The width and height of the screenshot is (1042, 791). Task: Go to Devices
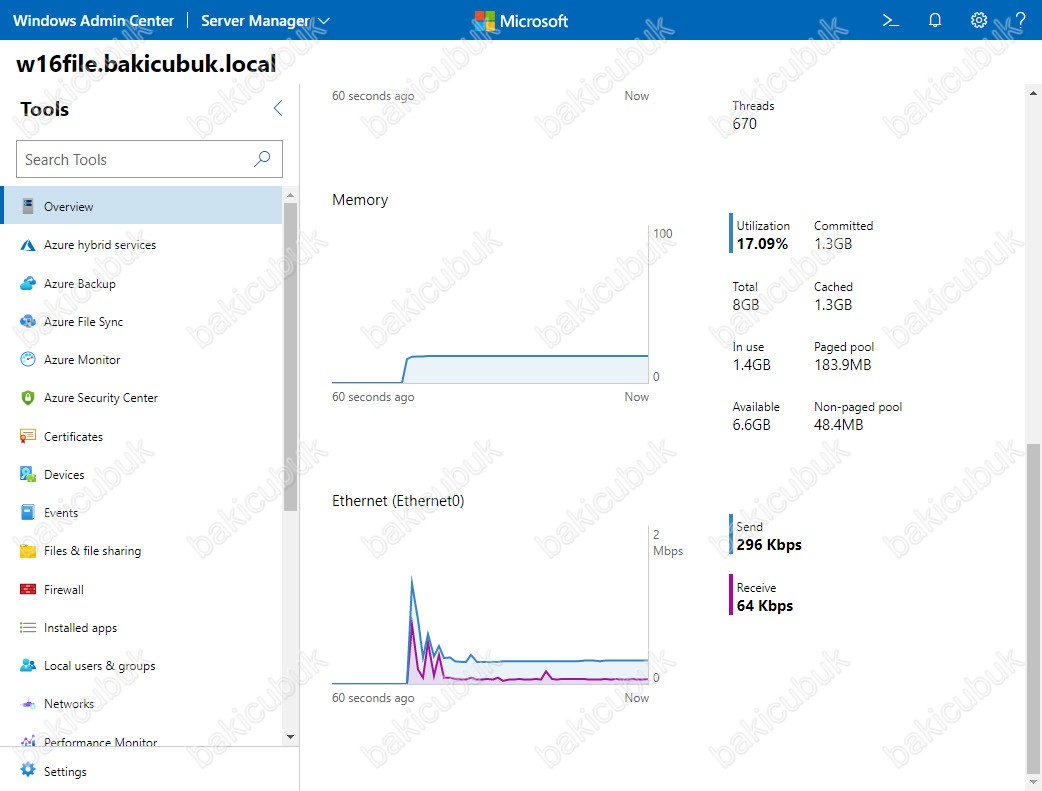[x=142, y=474]
